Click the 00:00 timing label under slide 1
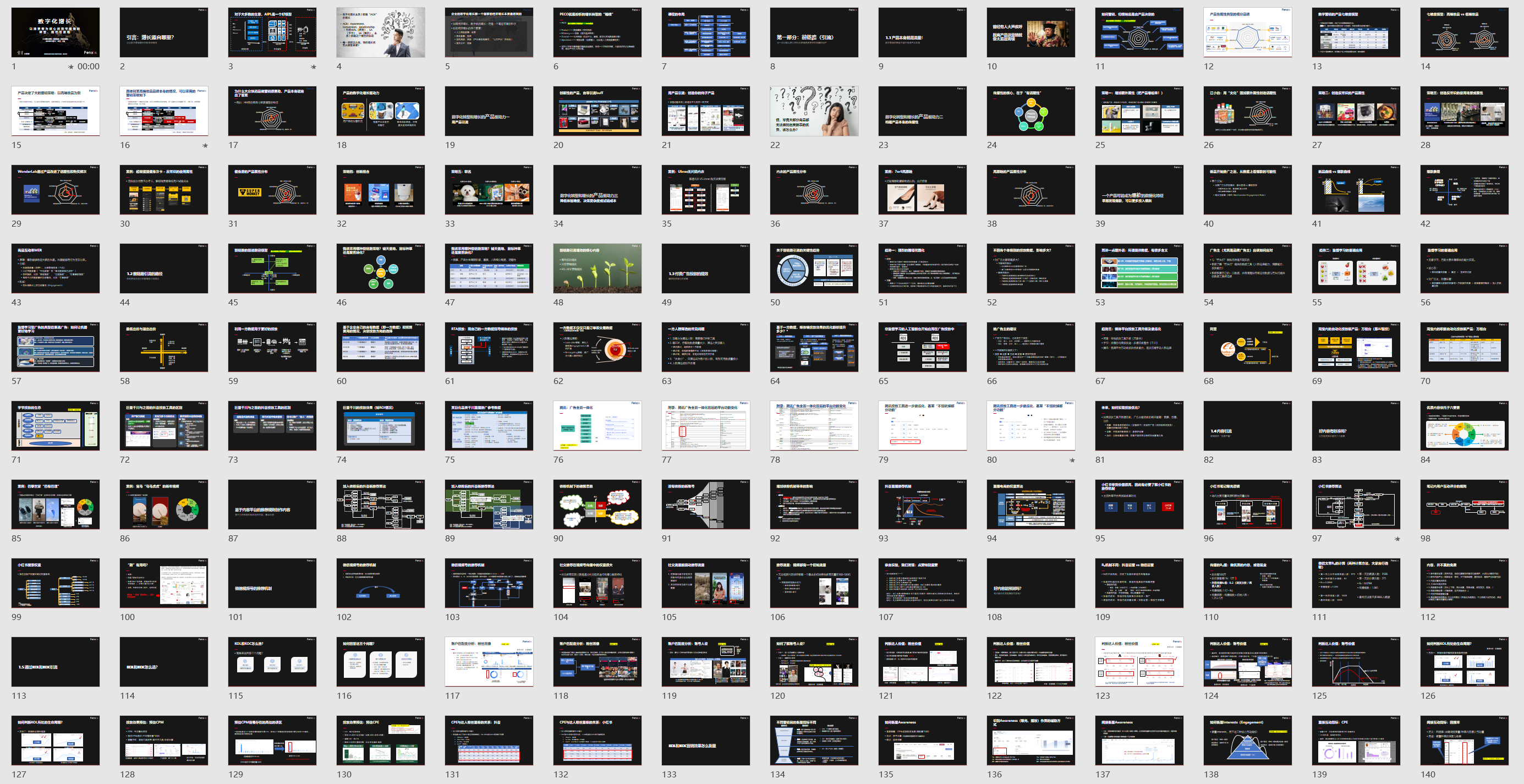The image size is (1524, 784). coord(88,67)
